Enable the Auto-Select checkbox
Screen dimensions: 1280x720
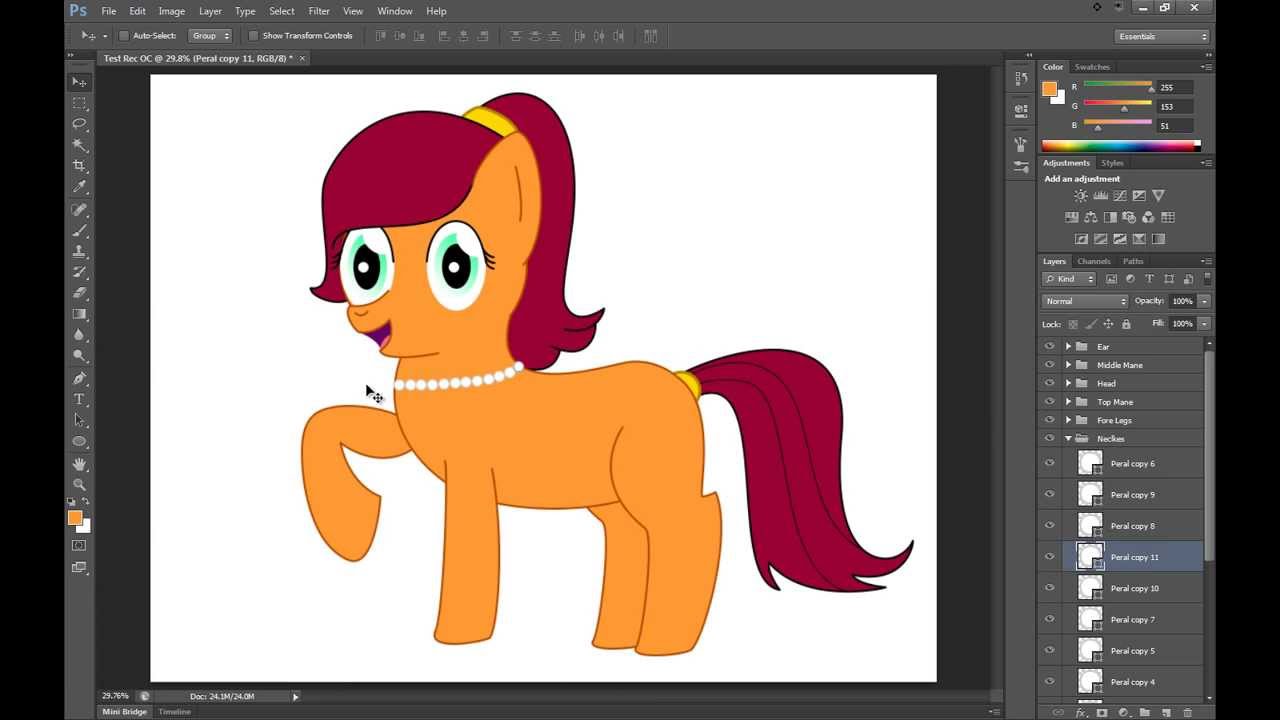coord(124,36)
